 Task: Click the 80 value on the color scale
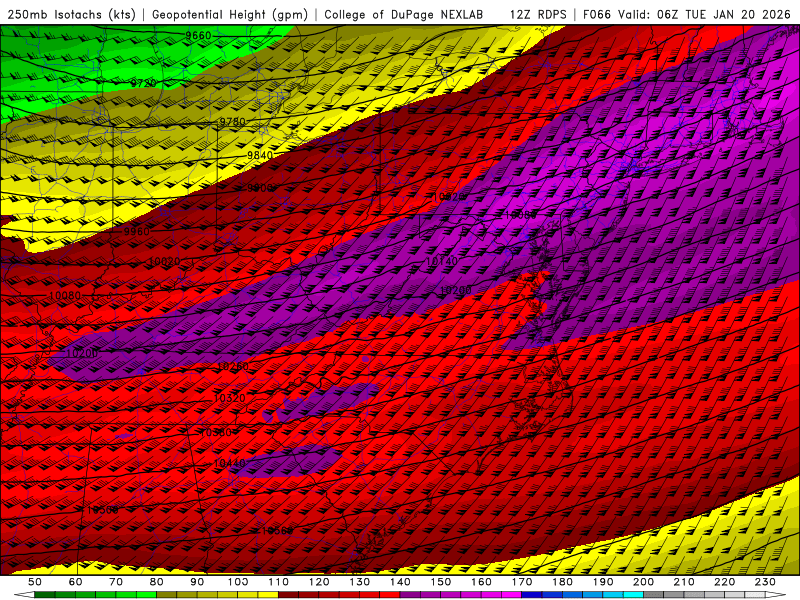point(157,582)
